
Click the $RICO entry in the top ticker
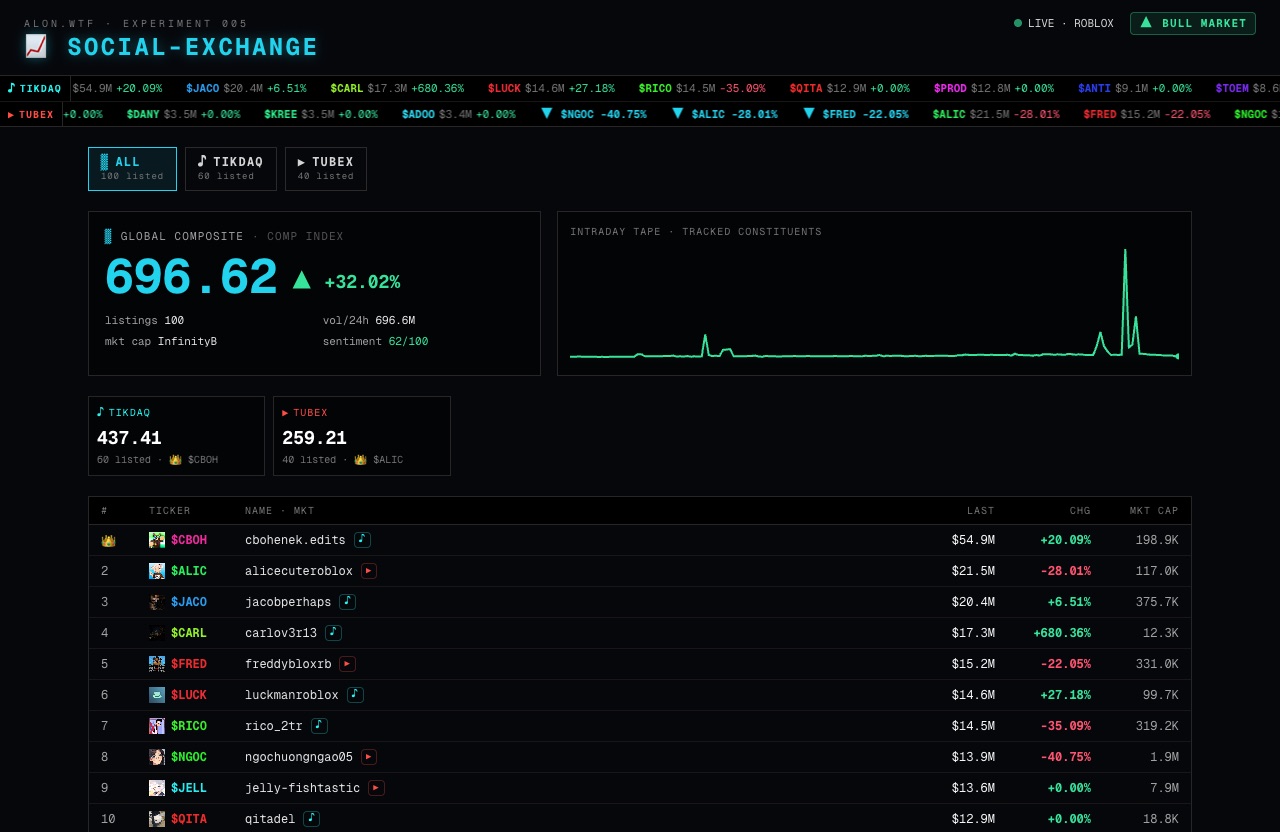(x=702, y=88)
